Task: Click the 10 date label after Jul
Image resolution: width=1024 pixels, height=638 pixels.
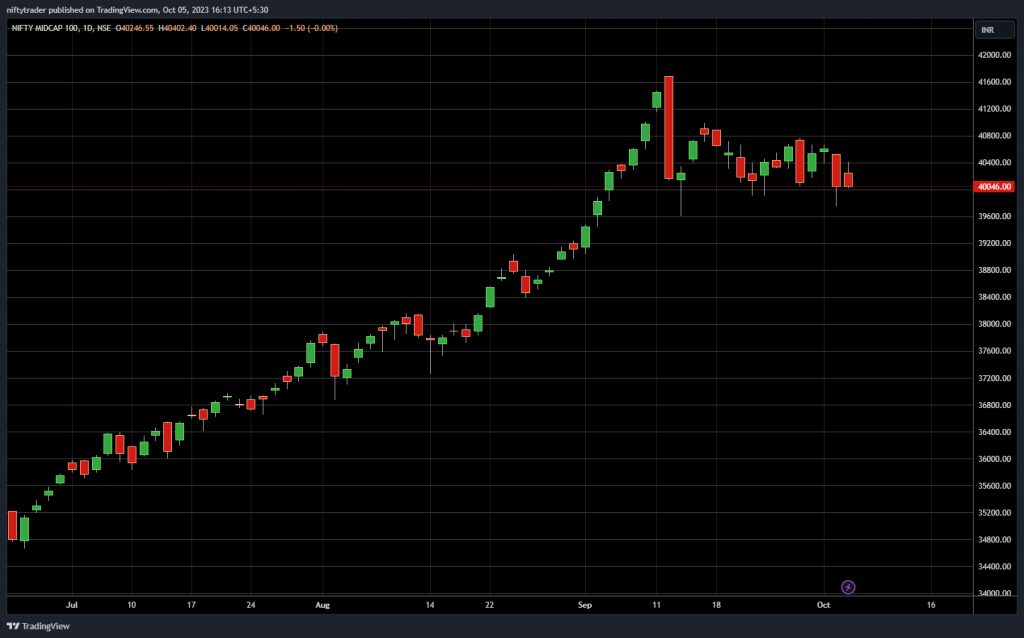Action: (131, 605)
